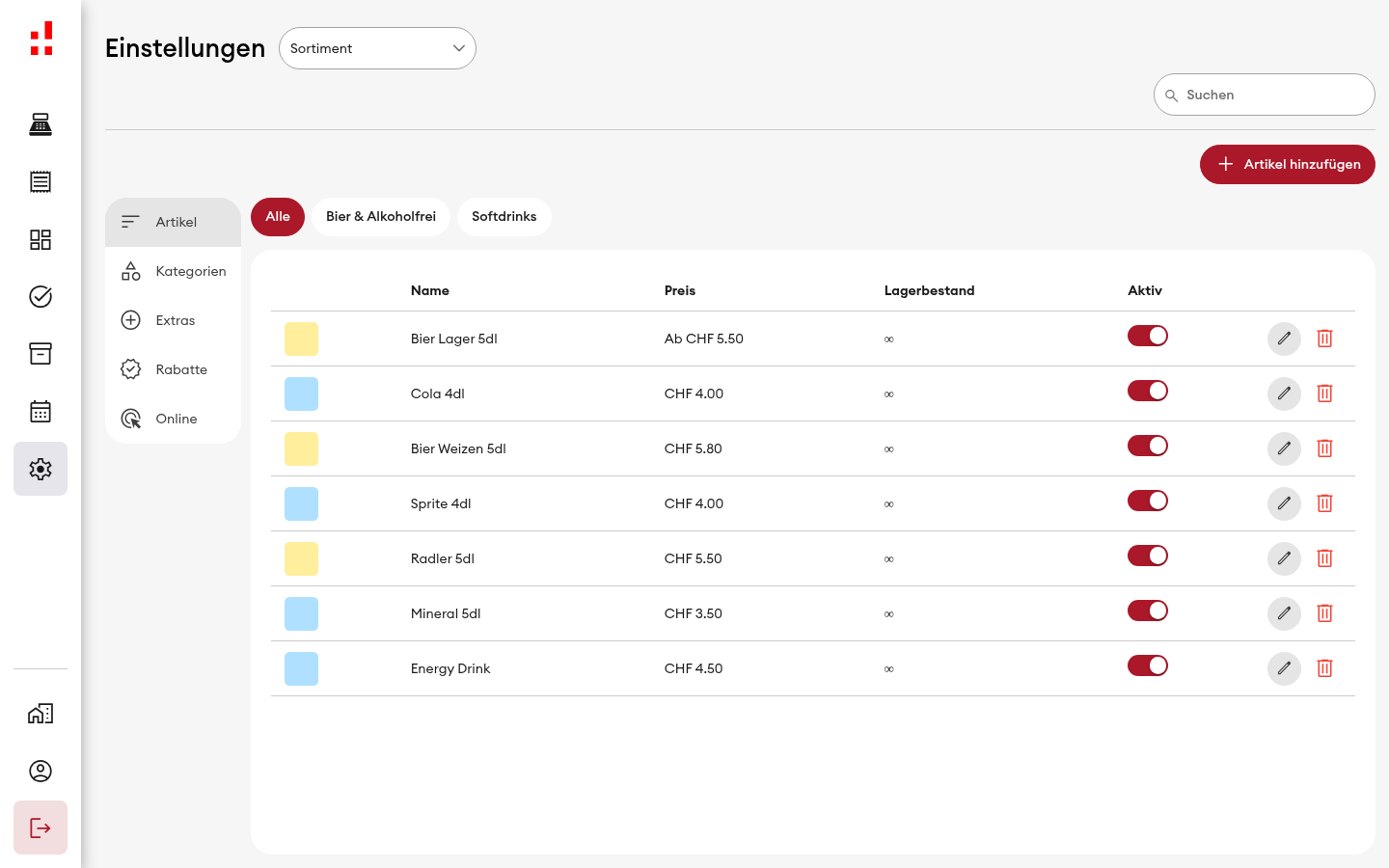
Task: Open the archive box sidebar icon
Action: (x=41, y=354)
